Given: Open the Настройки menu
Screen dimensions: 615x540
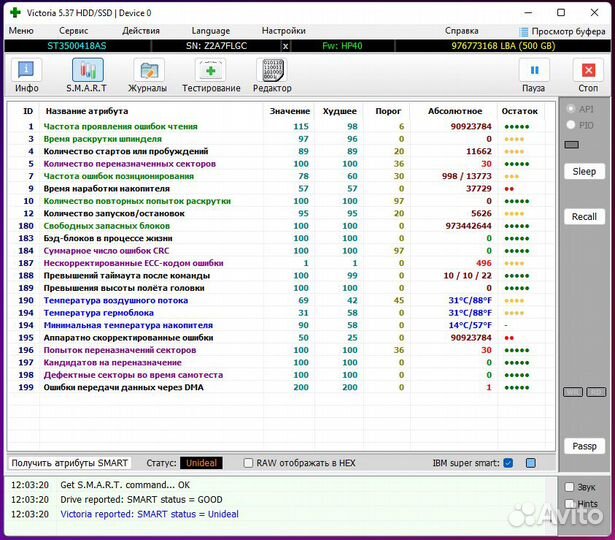Looking at the screenshot, I should pos(283,31).
